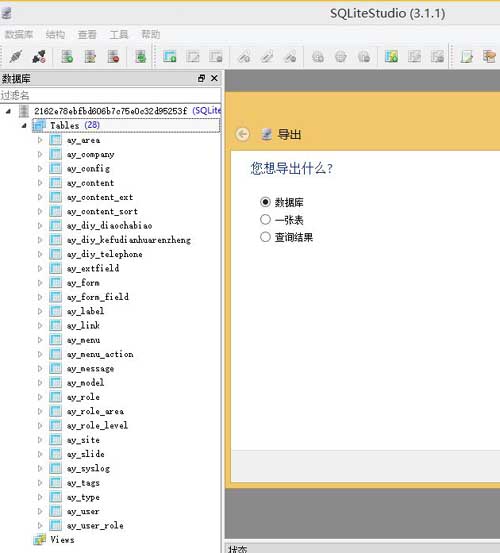Expand the ay_content_ext table node
Viewport: 500px width, 553px height.
point(40,197)
